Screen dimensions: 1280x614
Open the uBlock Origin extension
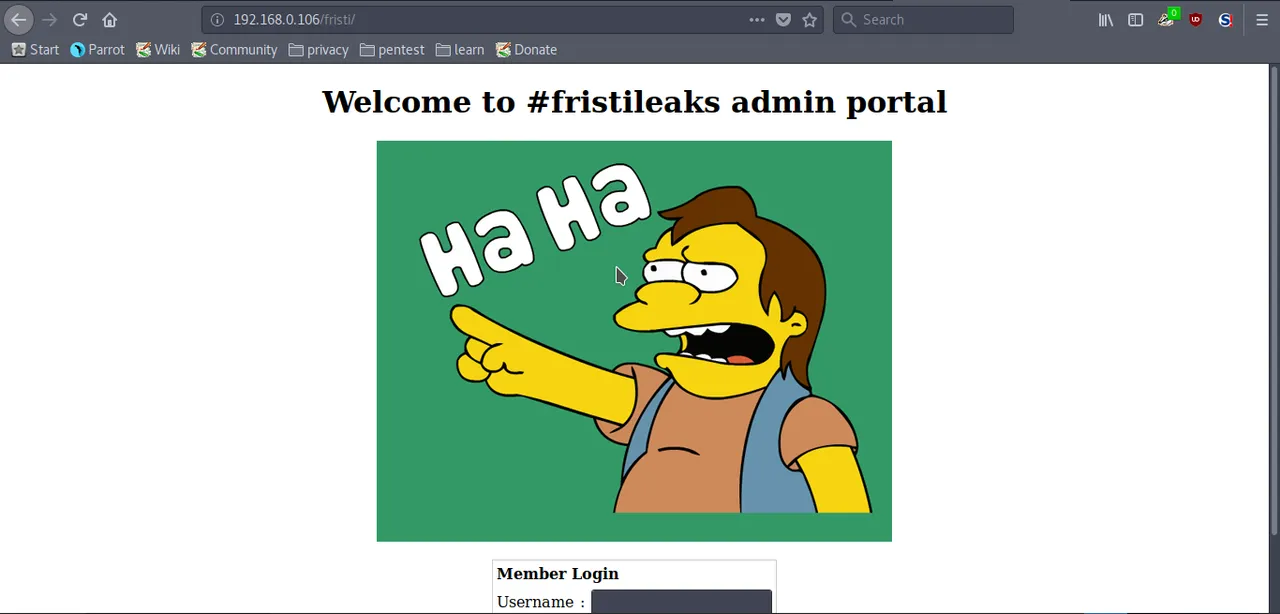coord(1196,19)
